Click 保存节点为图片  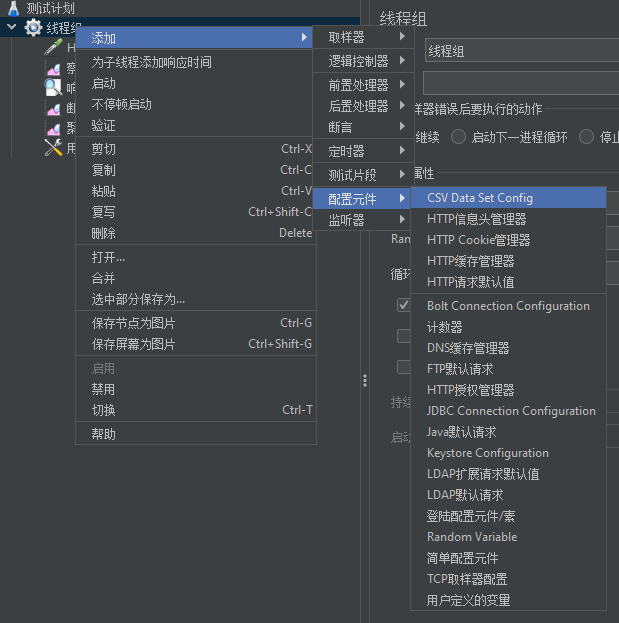tap(195, 323)
